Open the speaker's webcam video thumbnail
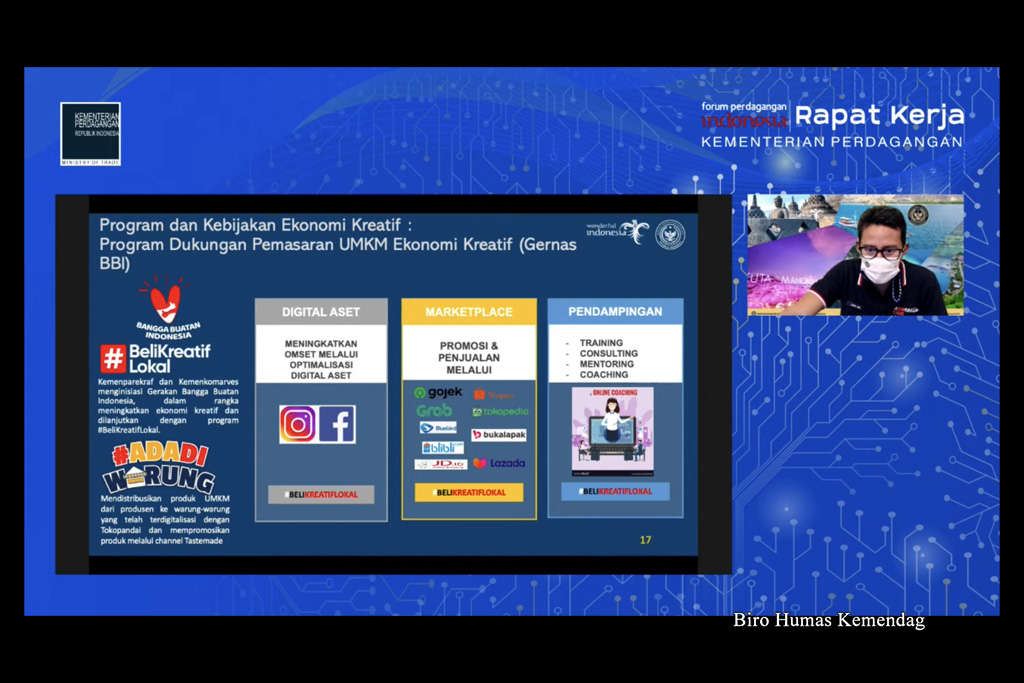1024x683 pixels. click(856, 255)
